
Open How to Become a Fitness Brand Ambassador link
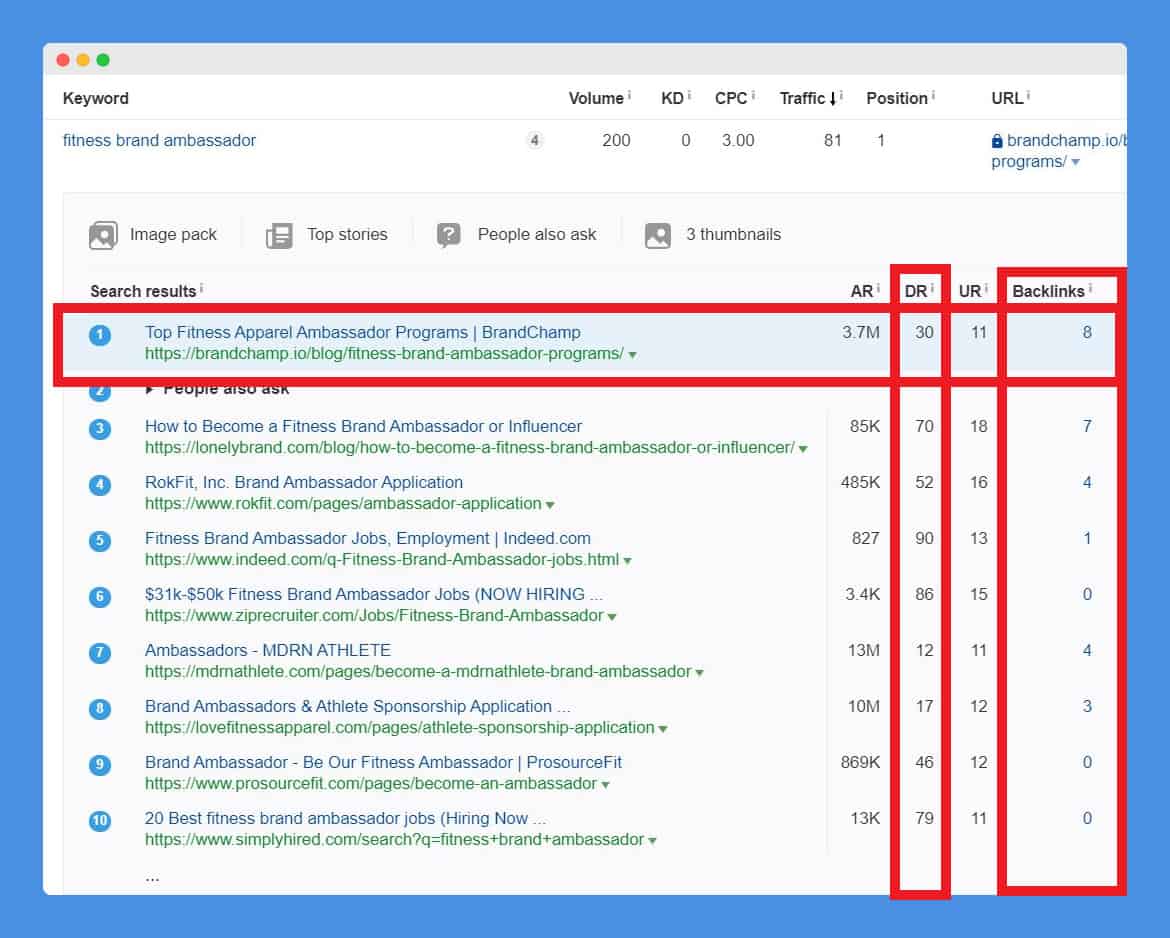point(363,426)
